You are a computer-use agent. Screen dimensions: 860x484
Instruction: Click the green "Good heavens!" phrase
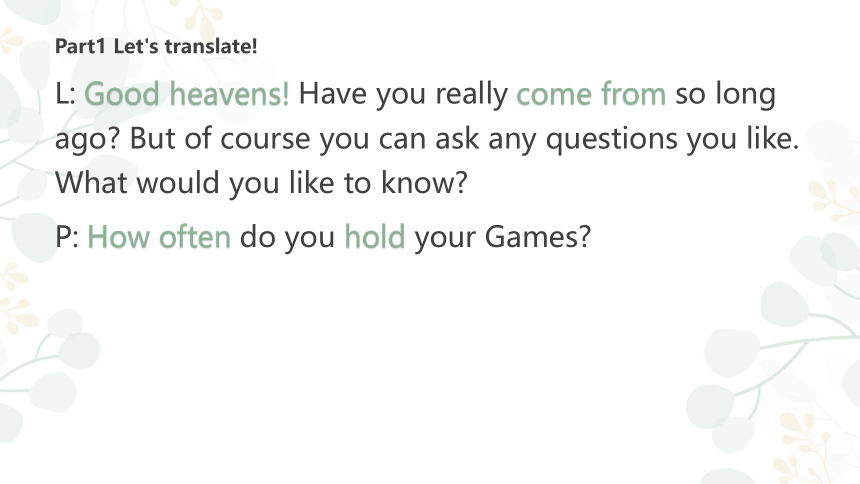click(186, 93)
